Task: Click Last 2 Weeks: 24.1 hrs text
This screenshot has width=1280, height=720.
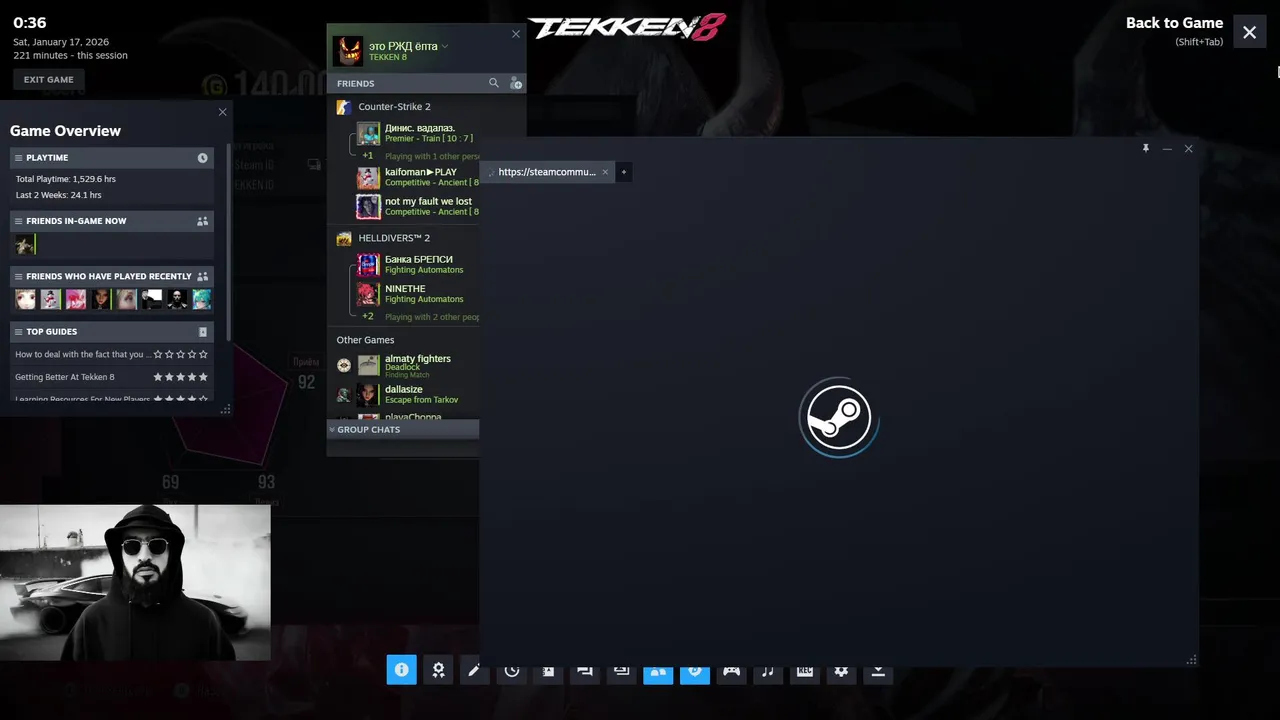Action: [x=58, y=195]
